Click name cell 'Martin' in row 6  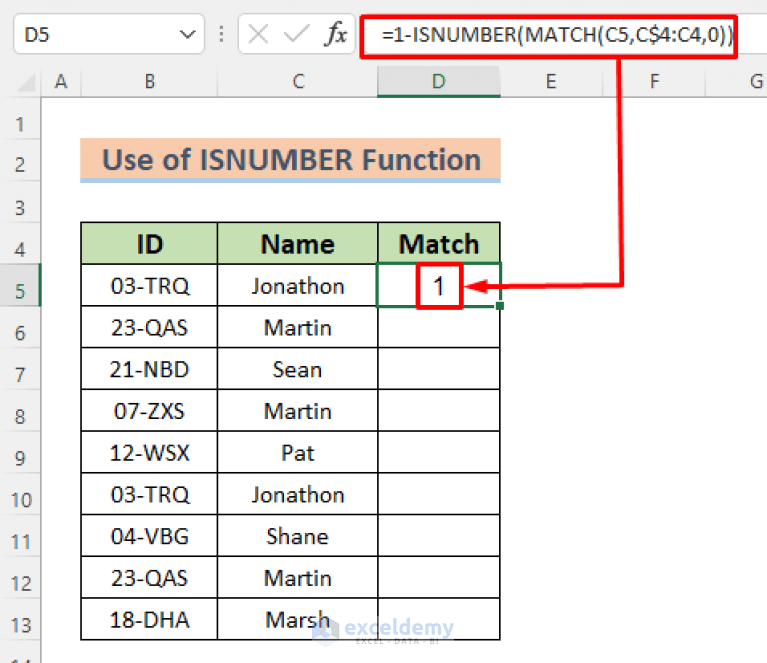click(298, 327)
